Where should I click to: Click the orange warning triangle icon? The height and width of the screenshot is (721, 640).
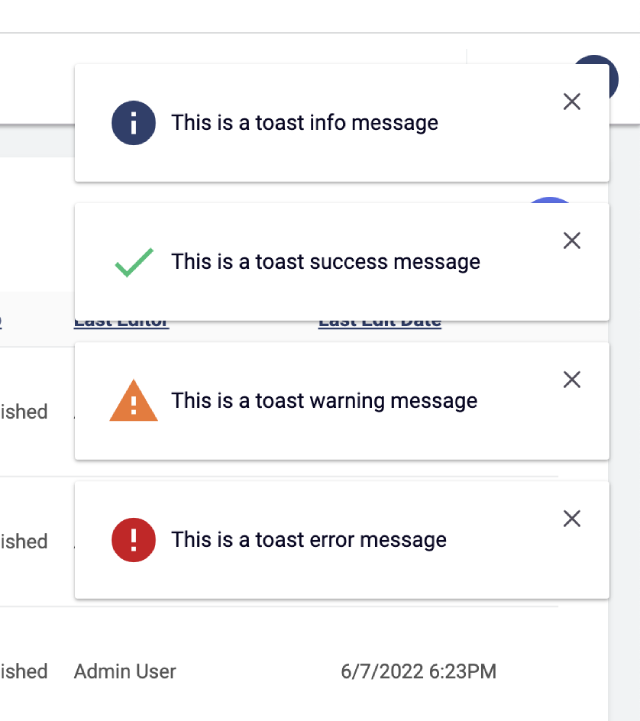coord(133,401)
